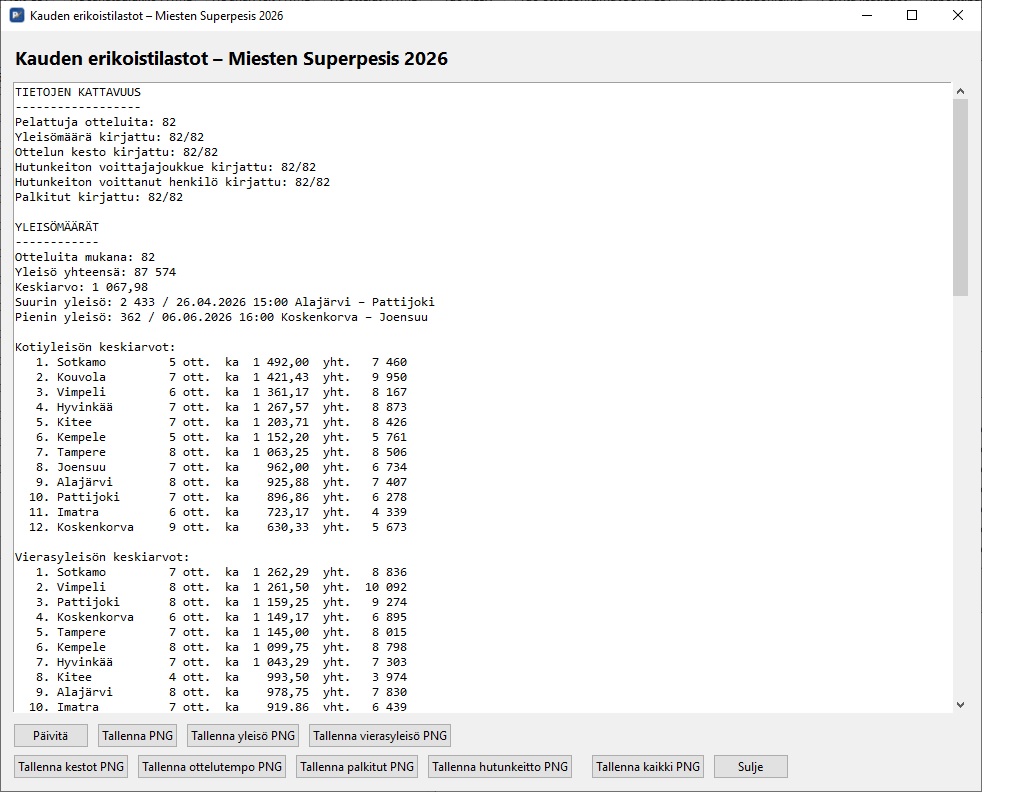1024x792 pixels.
Task: Click home row 10. Pattijoki 6 278
Action: 217,498
